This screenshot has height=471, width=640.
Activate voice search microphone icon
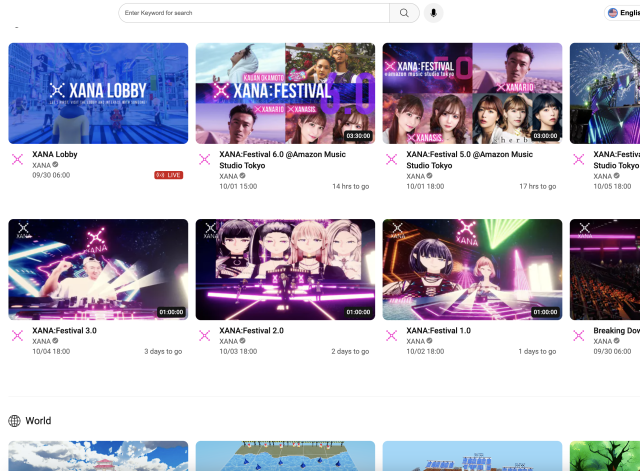[434, 13]
